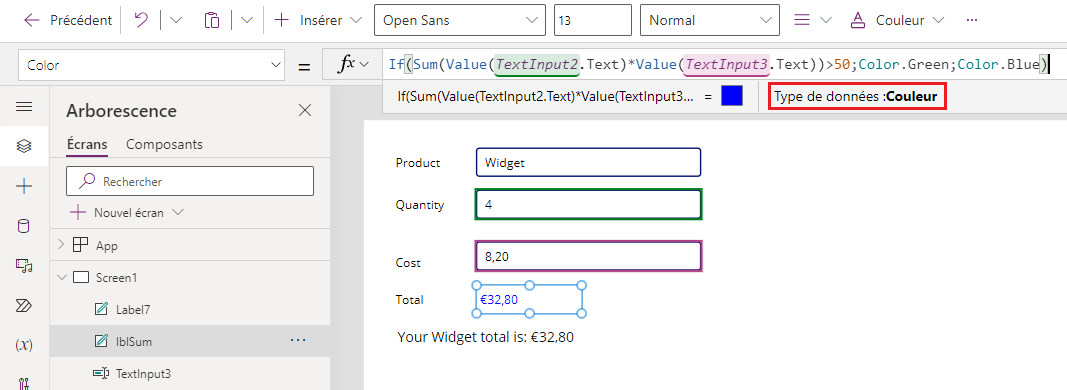The height and width of the screenshot is (390, 1067).
Task: Open the lblSum more options ellipsis
Action: [297, 340]
